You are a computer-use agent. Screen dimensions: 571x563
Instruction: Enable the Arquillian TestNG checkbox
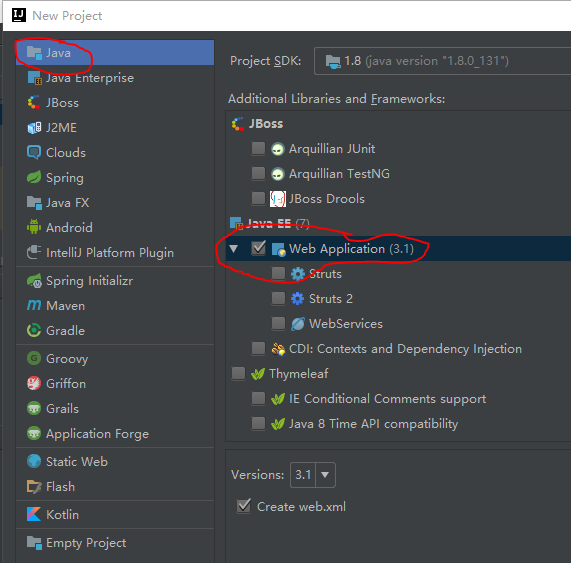pos(259,173)
